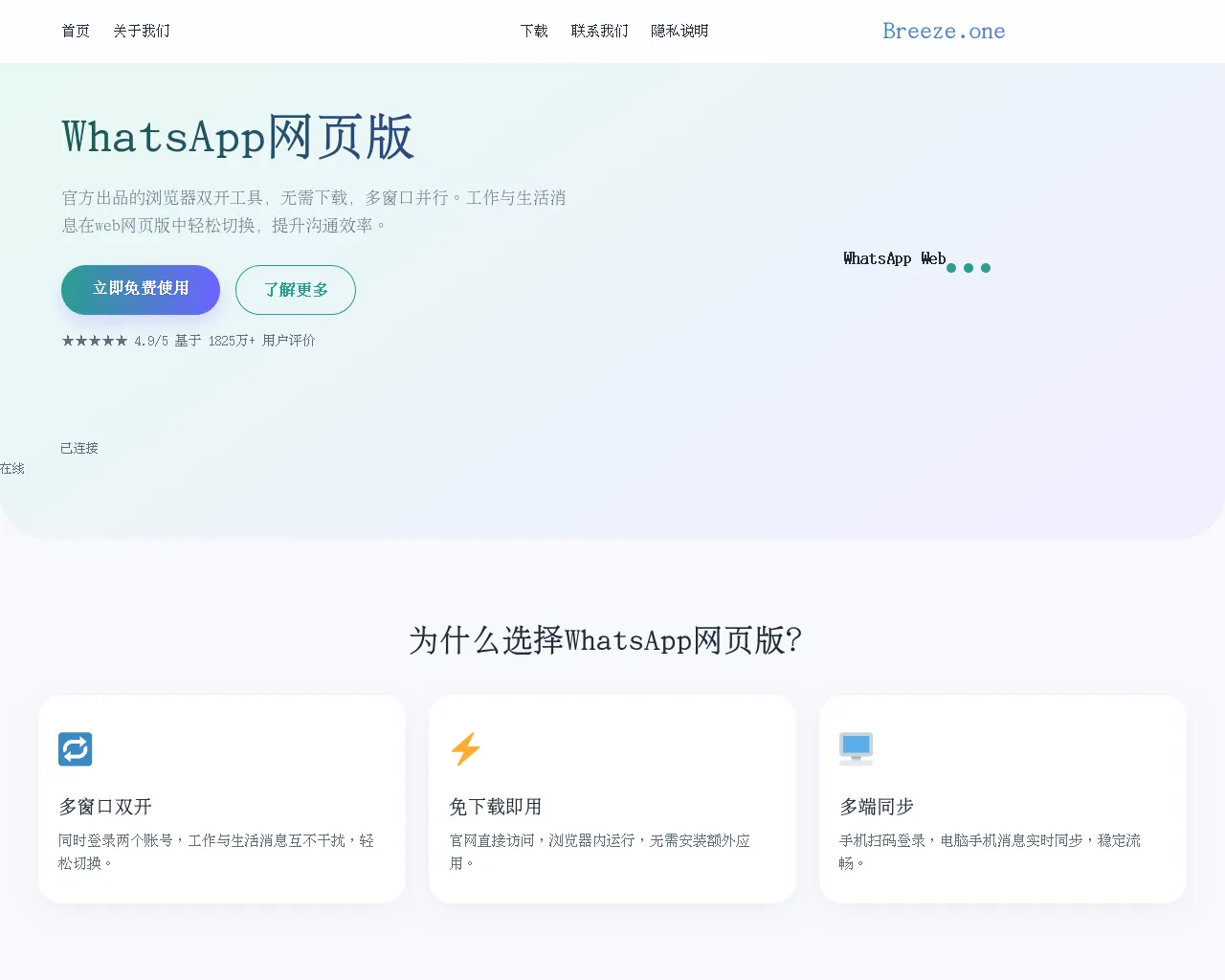Click the 在线 status label
The width and height of the screenshot is (1225, 980).
(x=12, y=468)
